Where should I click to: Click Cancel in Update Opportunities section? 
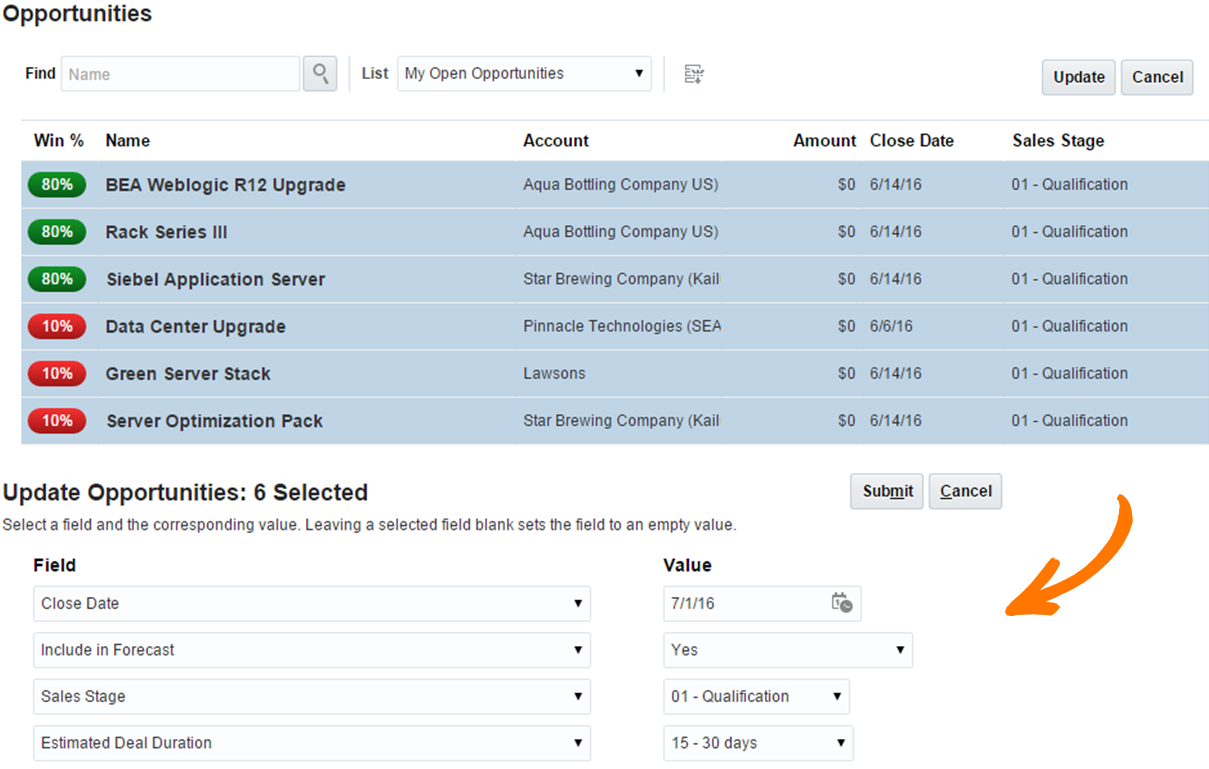[x=965, y=491]
